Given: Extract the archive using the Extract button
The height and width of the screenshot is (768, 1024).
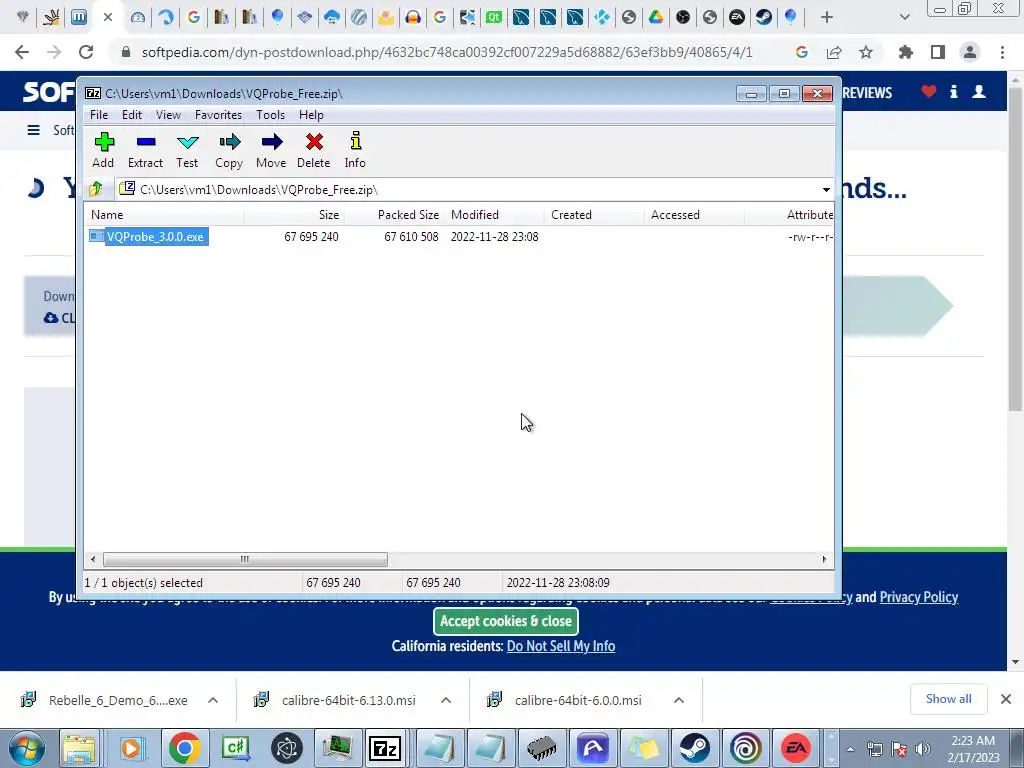Looking at the screenshot, I should pyautogui.click(x=145, y=150).
